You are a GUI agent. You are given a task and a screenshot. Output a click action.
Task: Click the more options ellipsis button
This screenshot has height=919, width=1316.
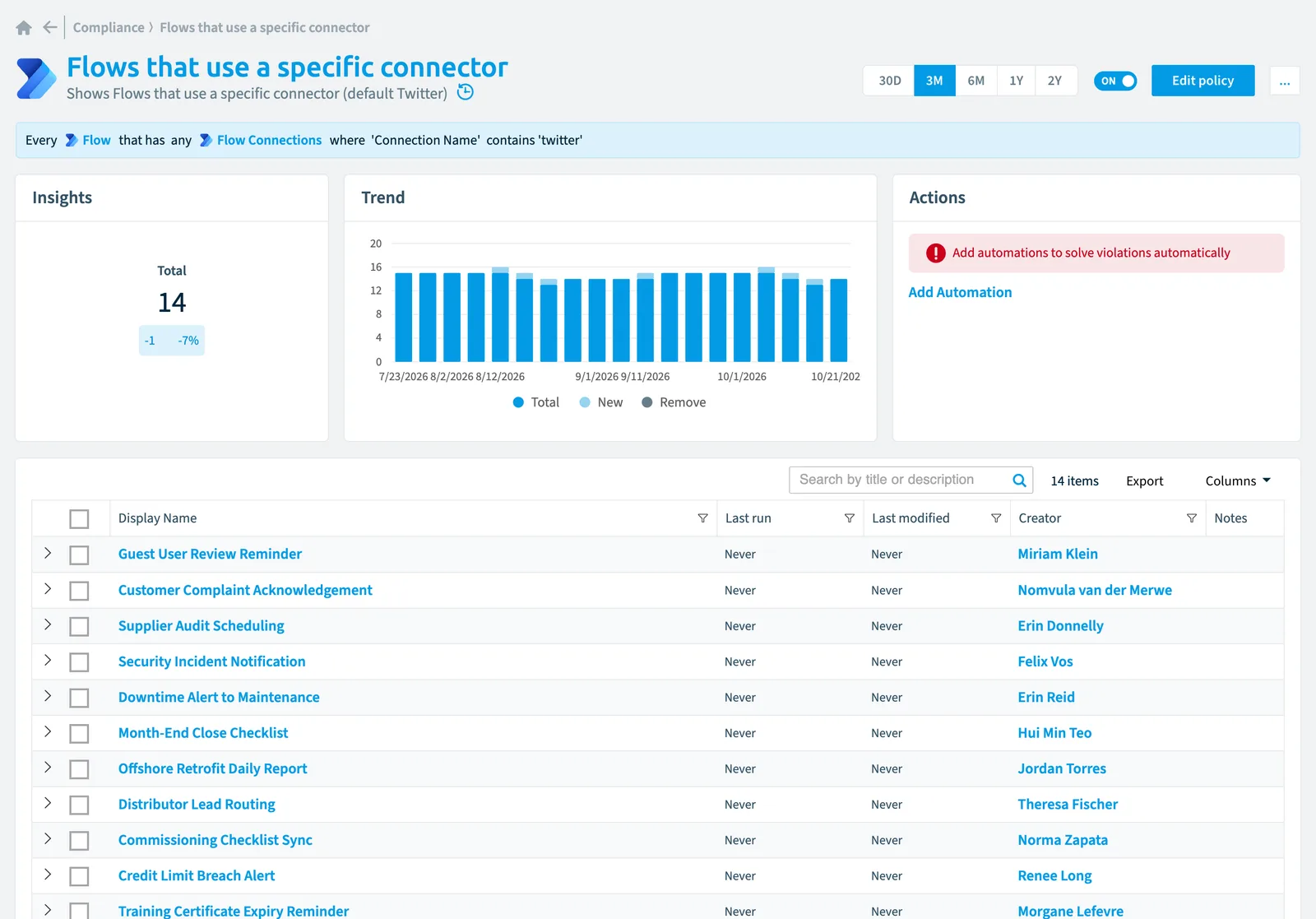pos(1285,81)
